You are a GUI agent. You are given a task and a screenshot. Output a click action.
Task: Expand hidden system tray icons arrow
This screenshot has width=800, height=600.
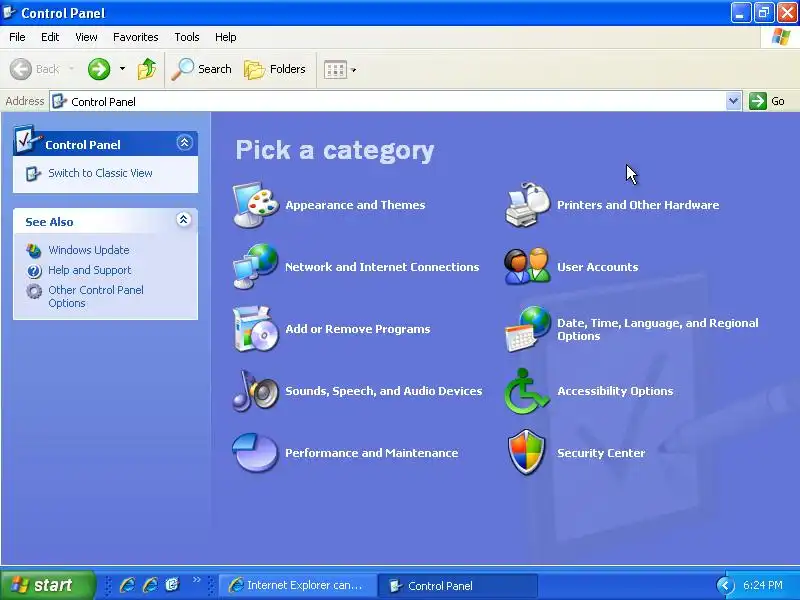[725, 585]
